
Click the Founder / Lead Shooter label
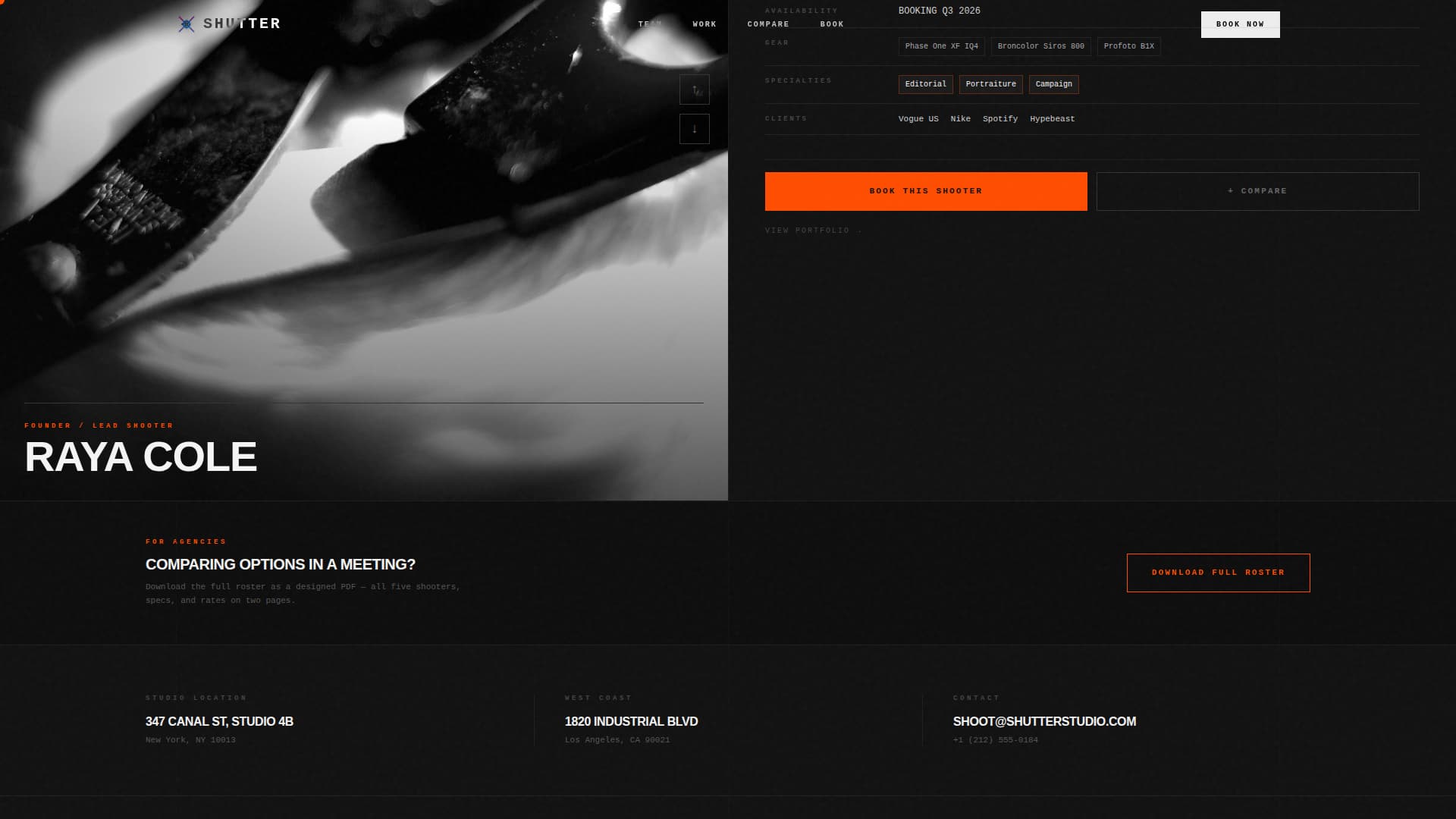coord(99,425)
